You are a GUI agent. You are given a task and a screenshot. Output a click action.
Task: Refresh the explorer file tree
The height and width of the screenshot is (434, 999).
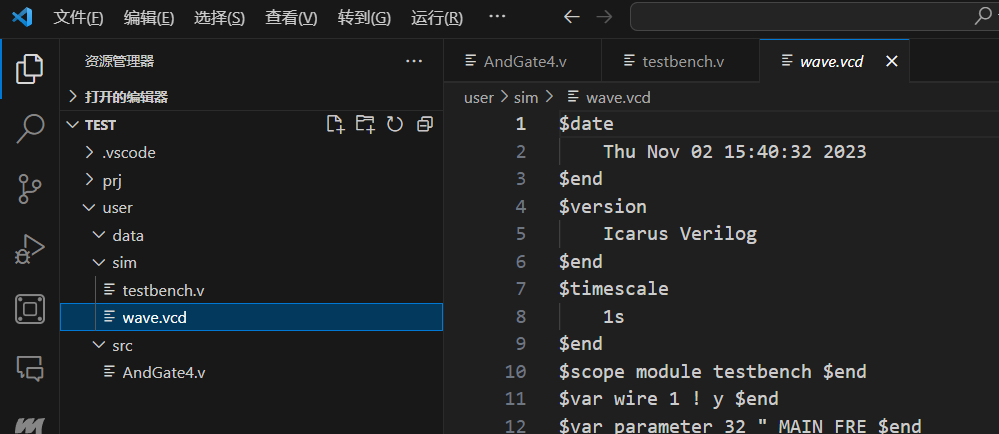click(x=395, y=124)
